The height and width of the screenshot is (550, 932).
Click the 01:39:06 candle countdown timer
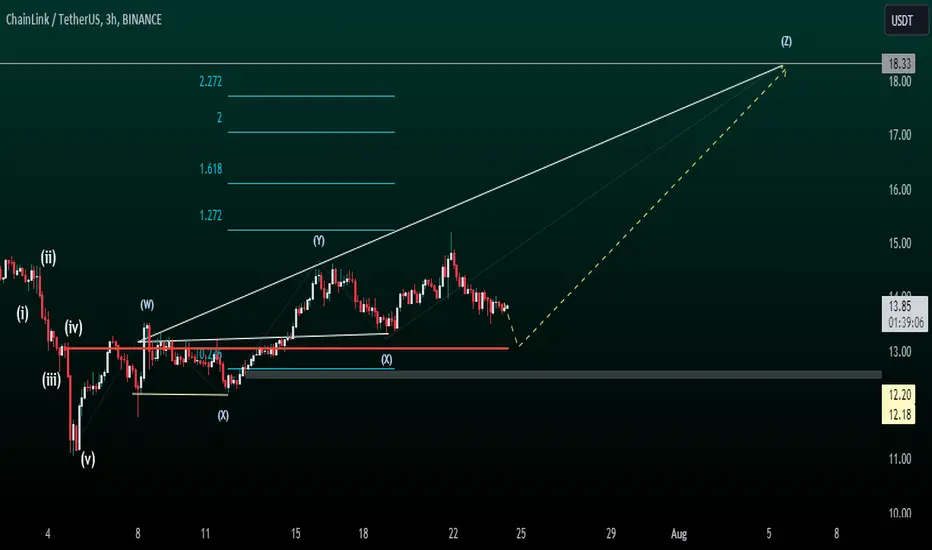click(x=905, y=323)
